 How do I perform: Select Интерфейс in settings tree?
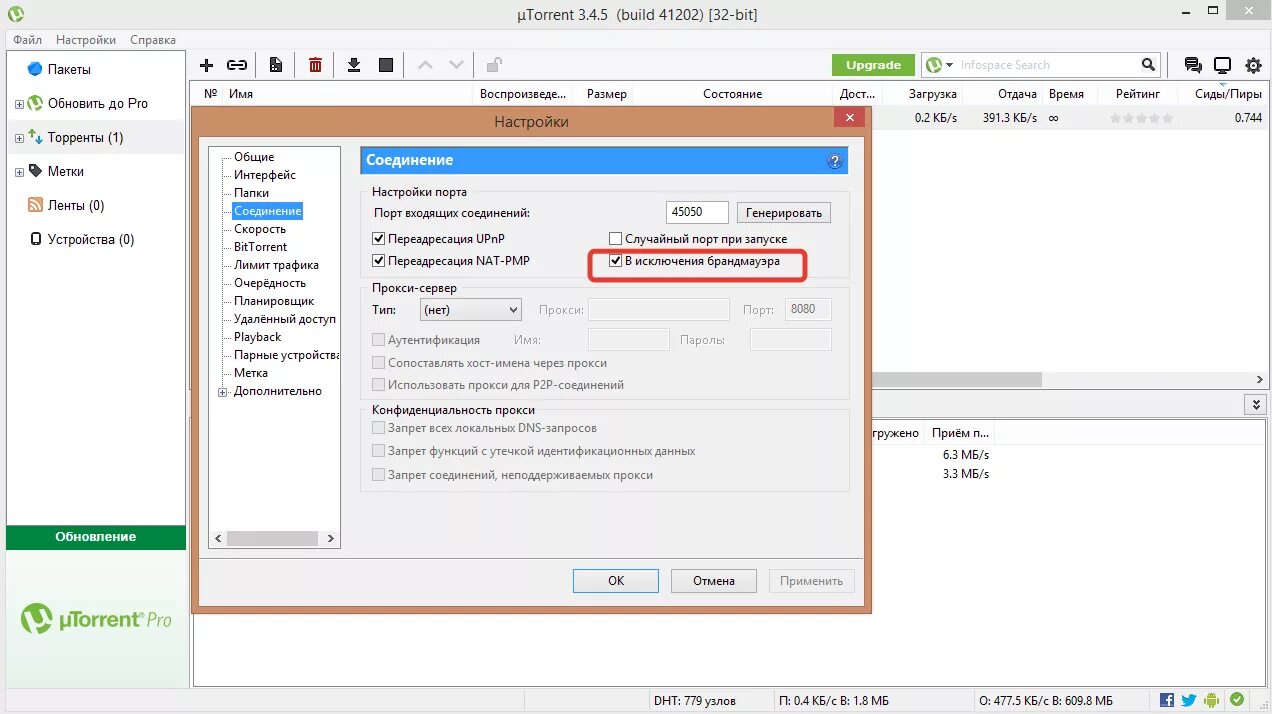pyautogui.click(x=265, y=175)
